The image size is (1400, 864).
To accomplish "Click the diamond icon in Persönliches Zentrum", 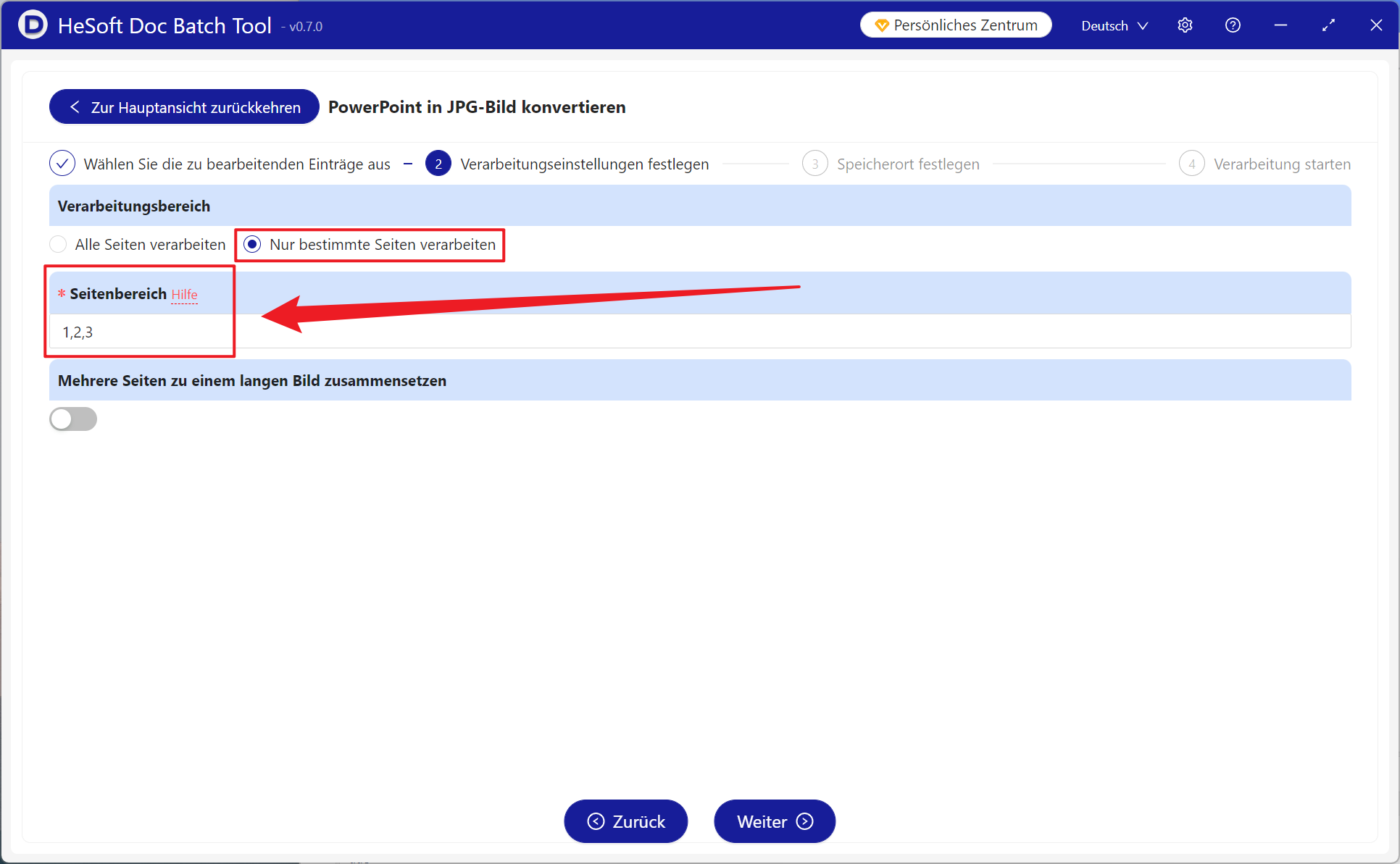I will (881, 25).
